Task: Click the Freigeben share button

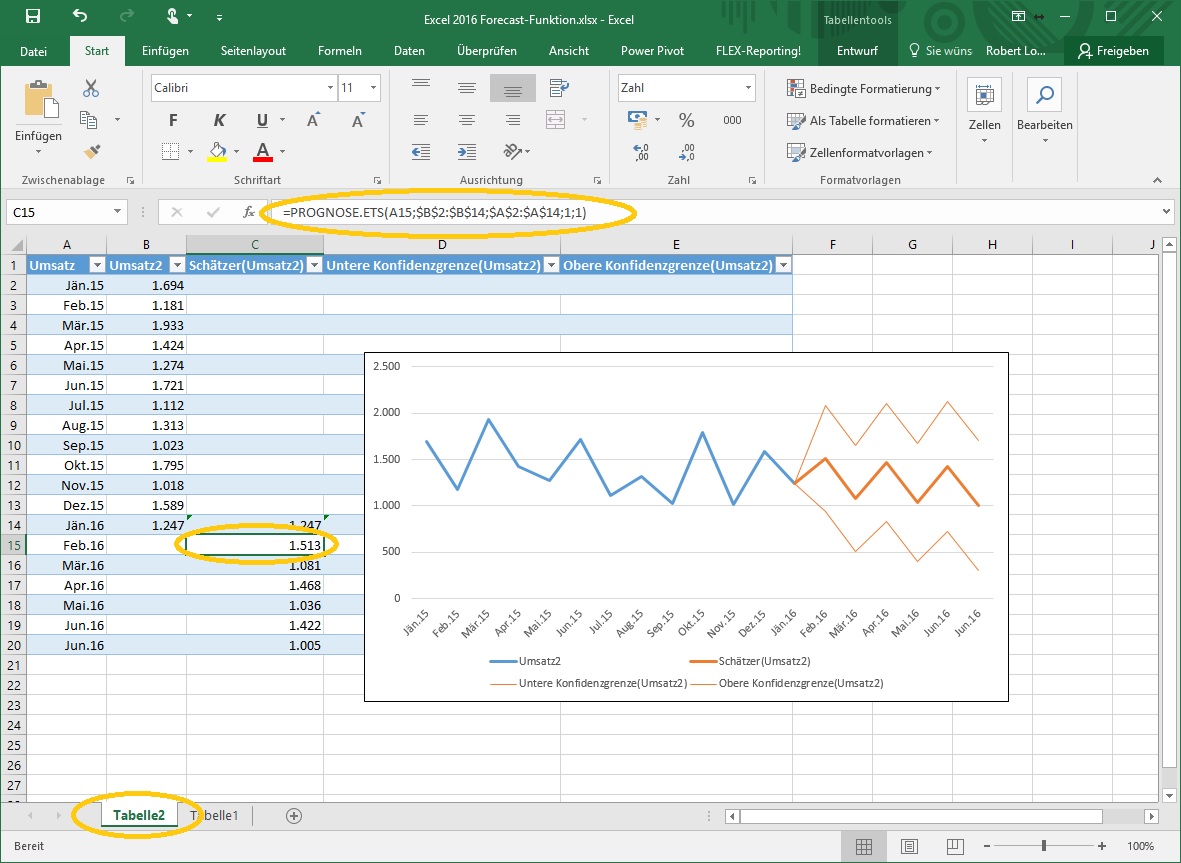Action: click(x=1114, y=51)
